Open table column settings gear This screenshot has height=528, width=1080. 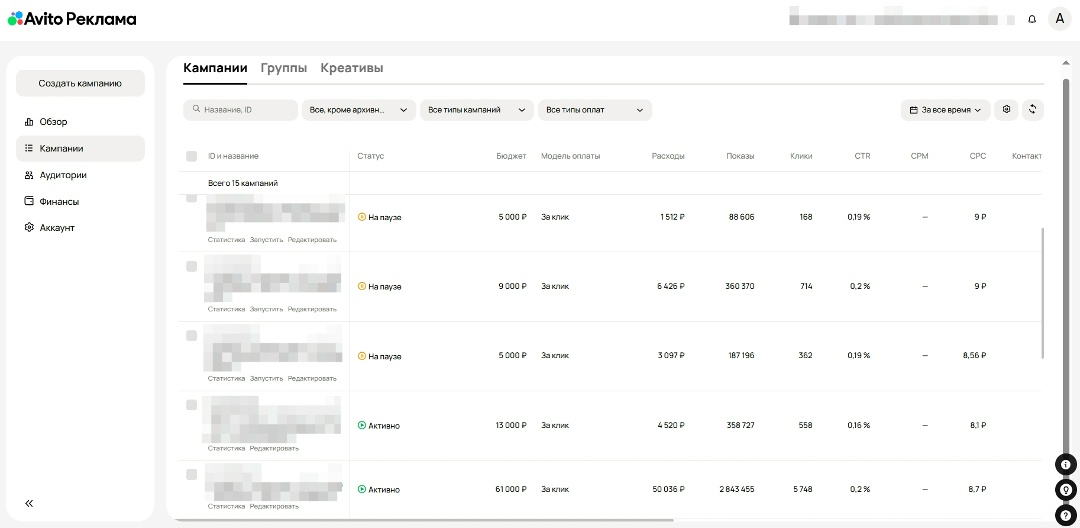[1007, 109]
